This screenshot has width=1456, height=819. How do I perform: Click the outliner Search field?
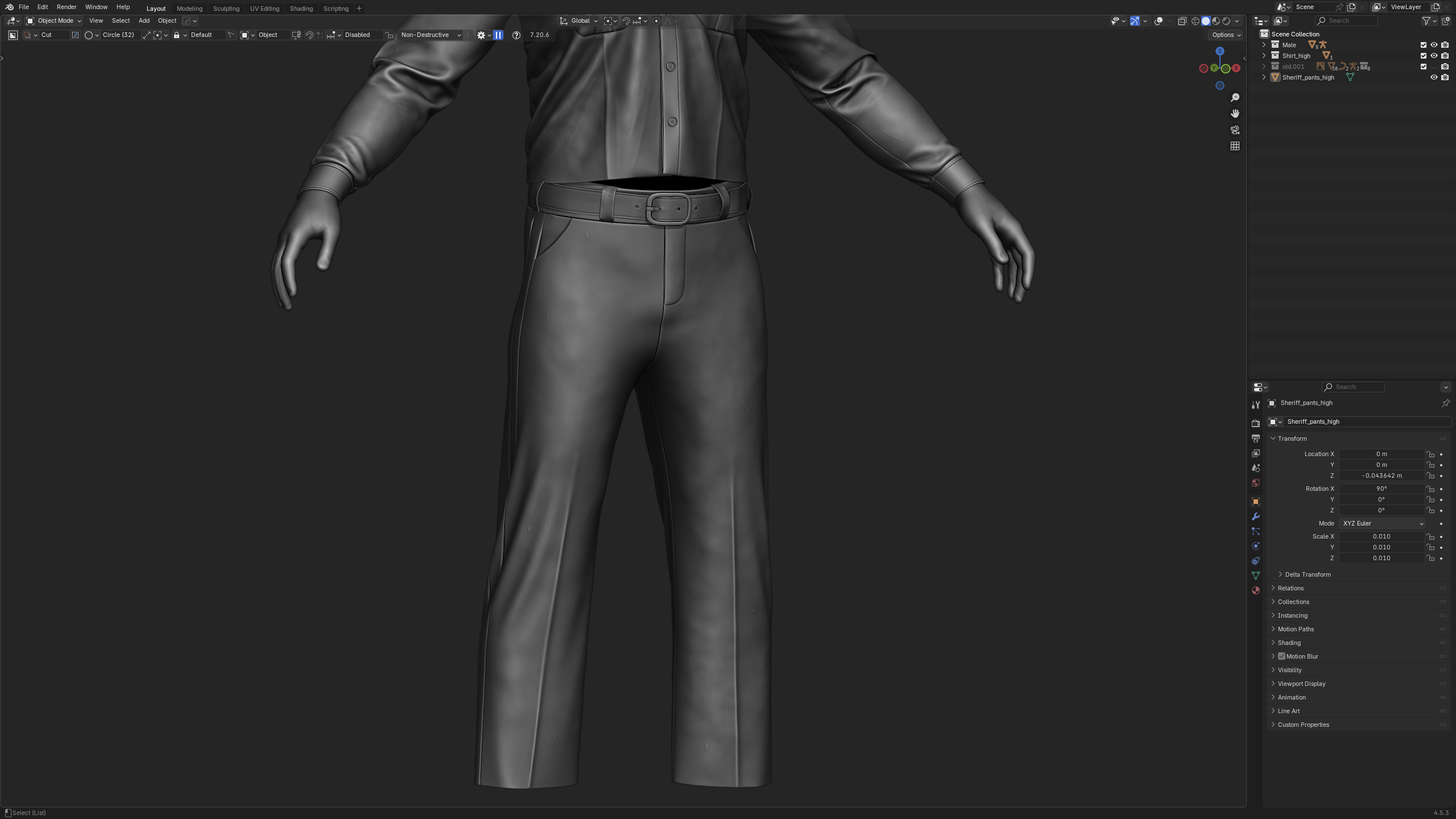pyautogui.click(x=1348, y=20)
